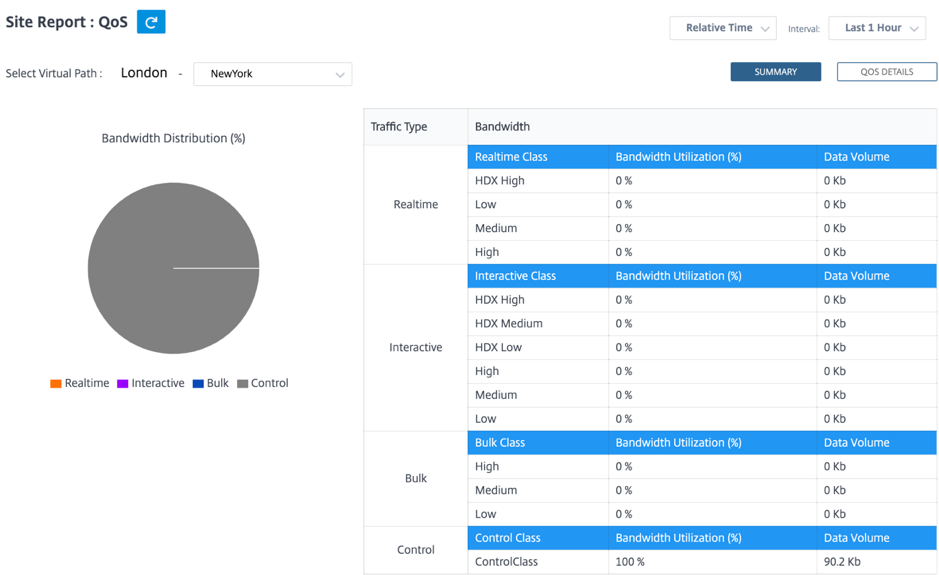Click the Bandwidth Distribution (%) chart title

(173, 138)
